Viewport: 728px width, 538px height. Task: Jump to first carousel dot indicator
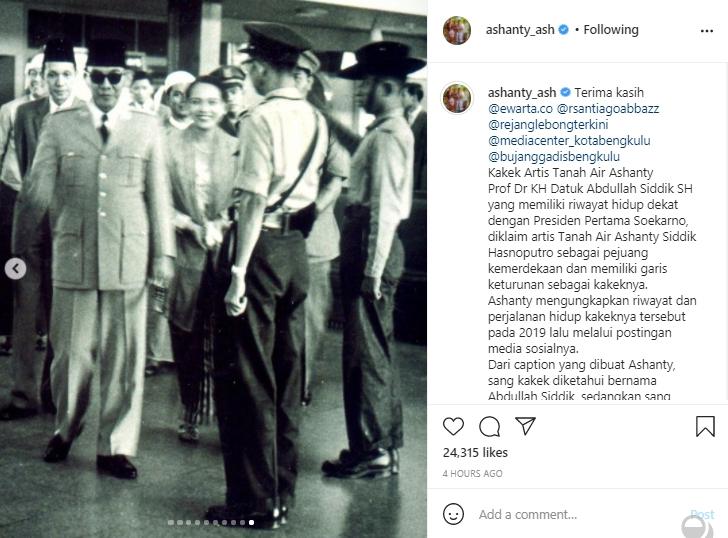tap(171, 523)
